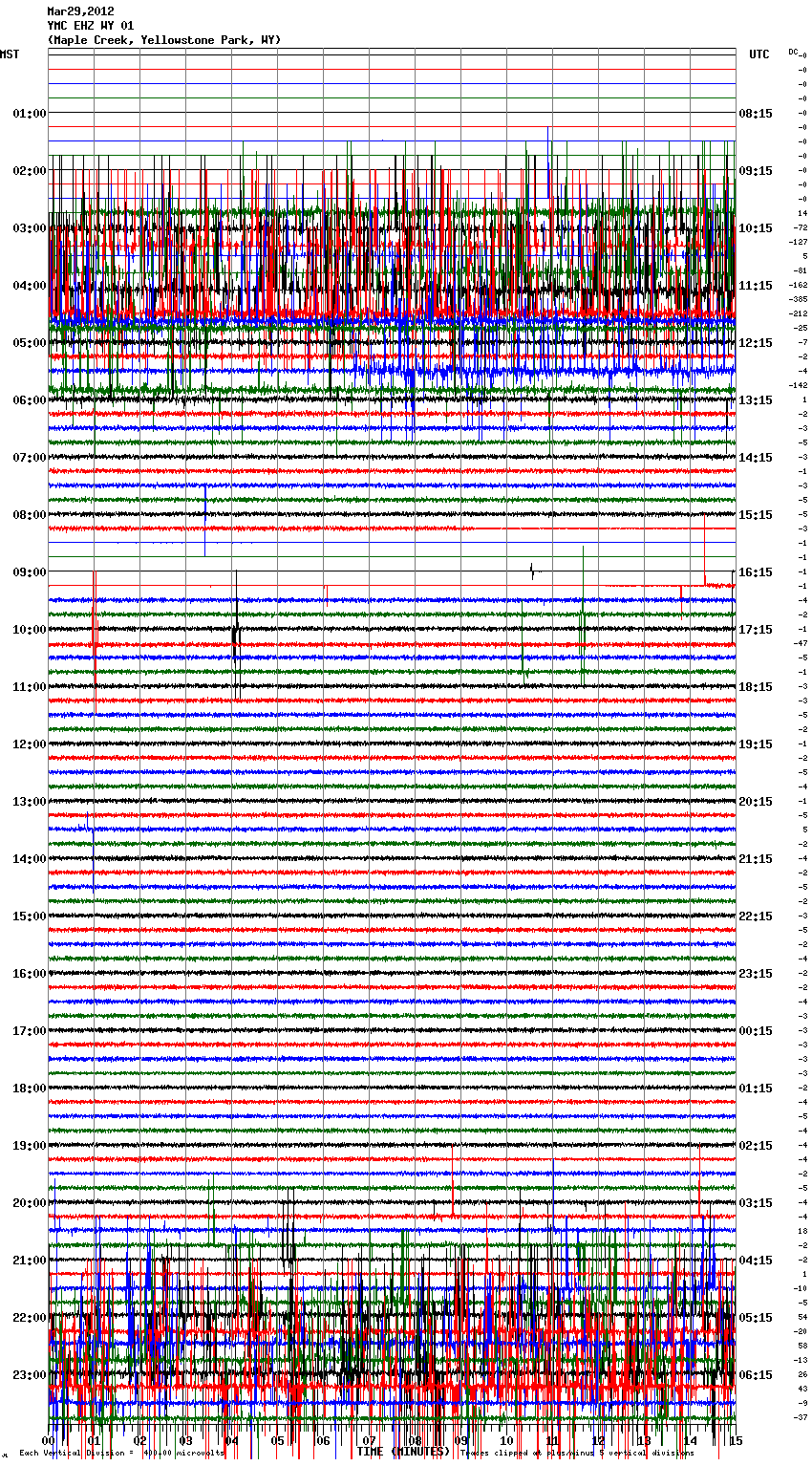
Task: Select the 03:00 MST row label
Action: [x=30, y=228]
